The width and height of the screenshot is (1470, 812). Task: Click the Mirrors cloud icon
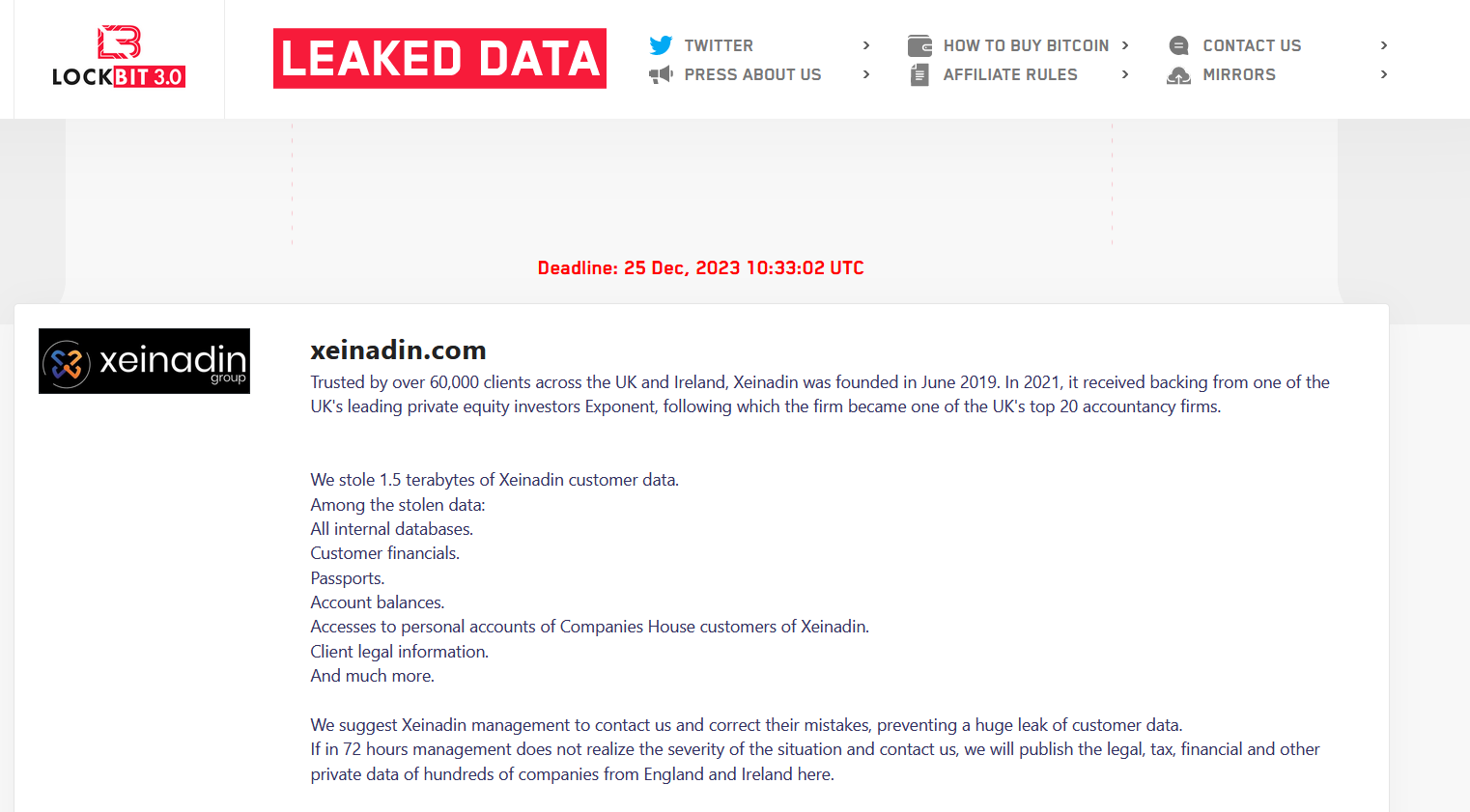point(1178,74)
